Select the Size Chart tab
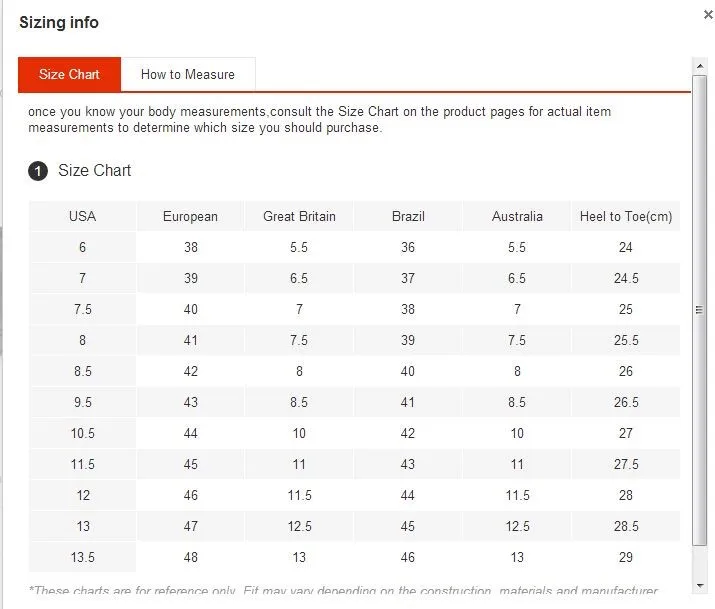715x609 pixels. point(69,74)
